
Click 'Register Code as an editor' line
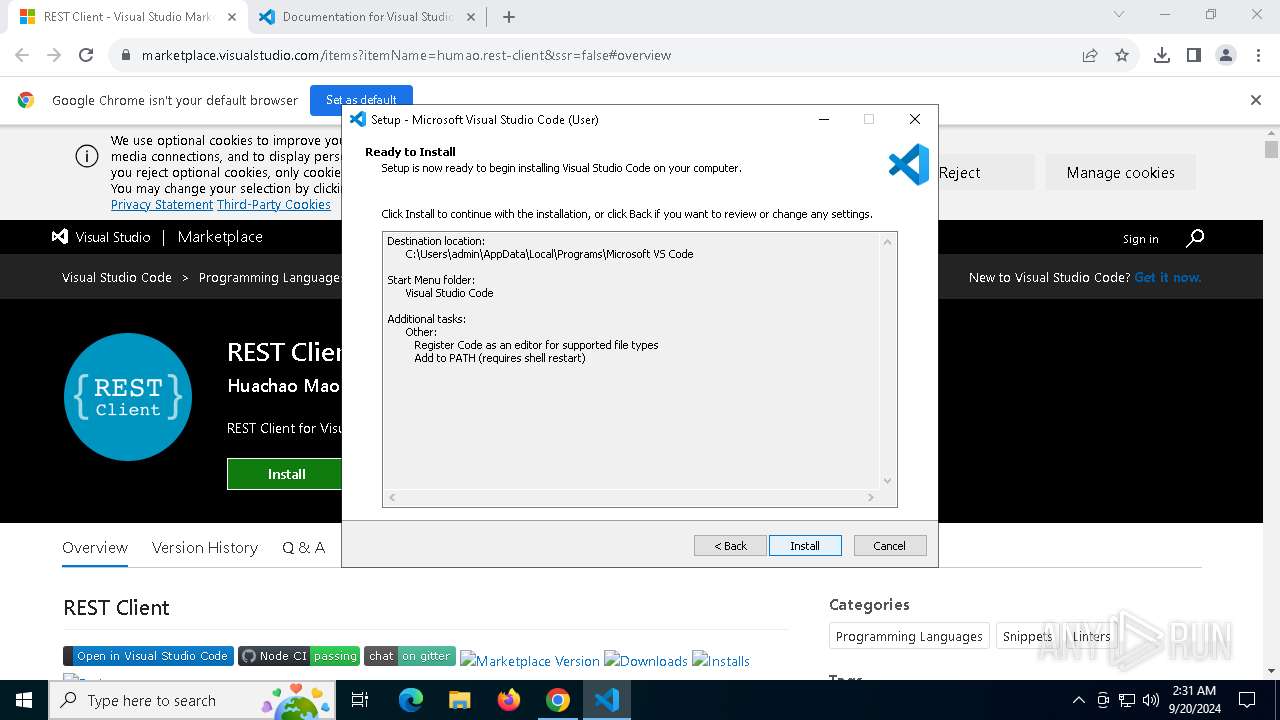pos(536,345)
